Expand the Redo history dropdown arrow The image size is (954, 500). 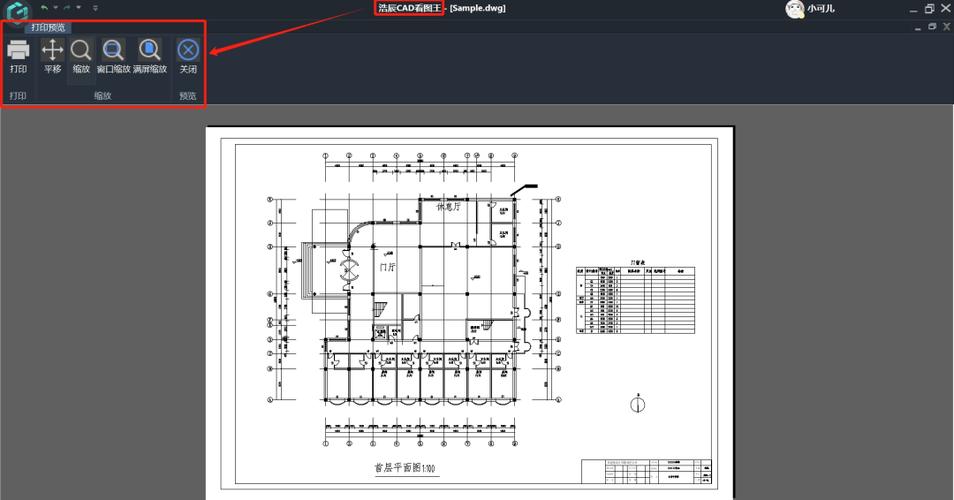coord(79,8)
